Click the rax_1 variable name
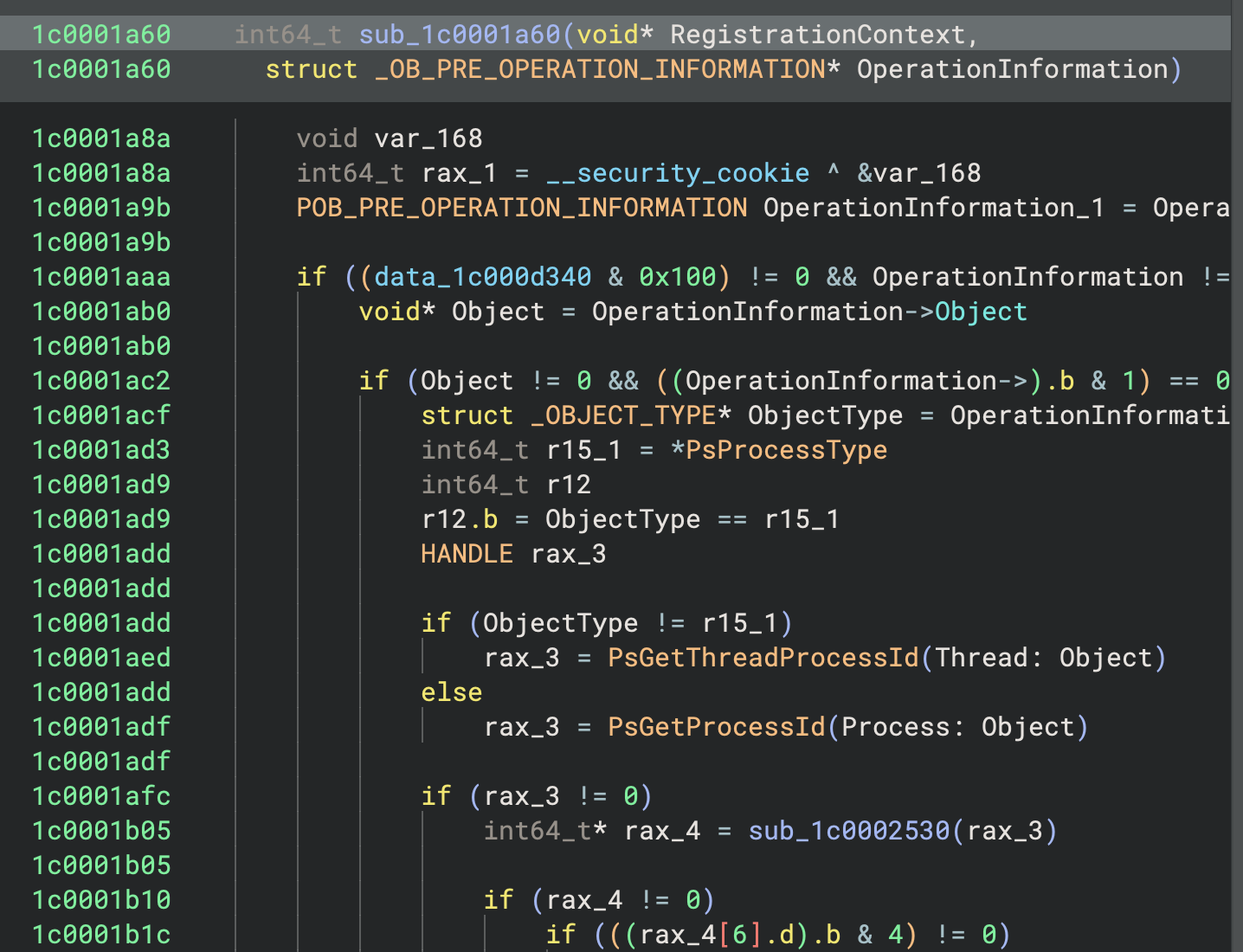This screenshot has width=1243, height=952. coord(460,173)
